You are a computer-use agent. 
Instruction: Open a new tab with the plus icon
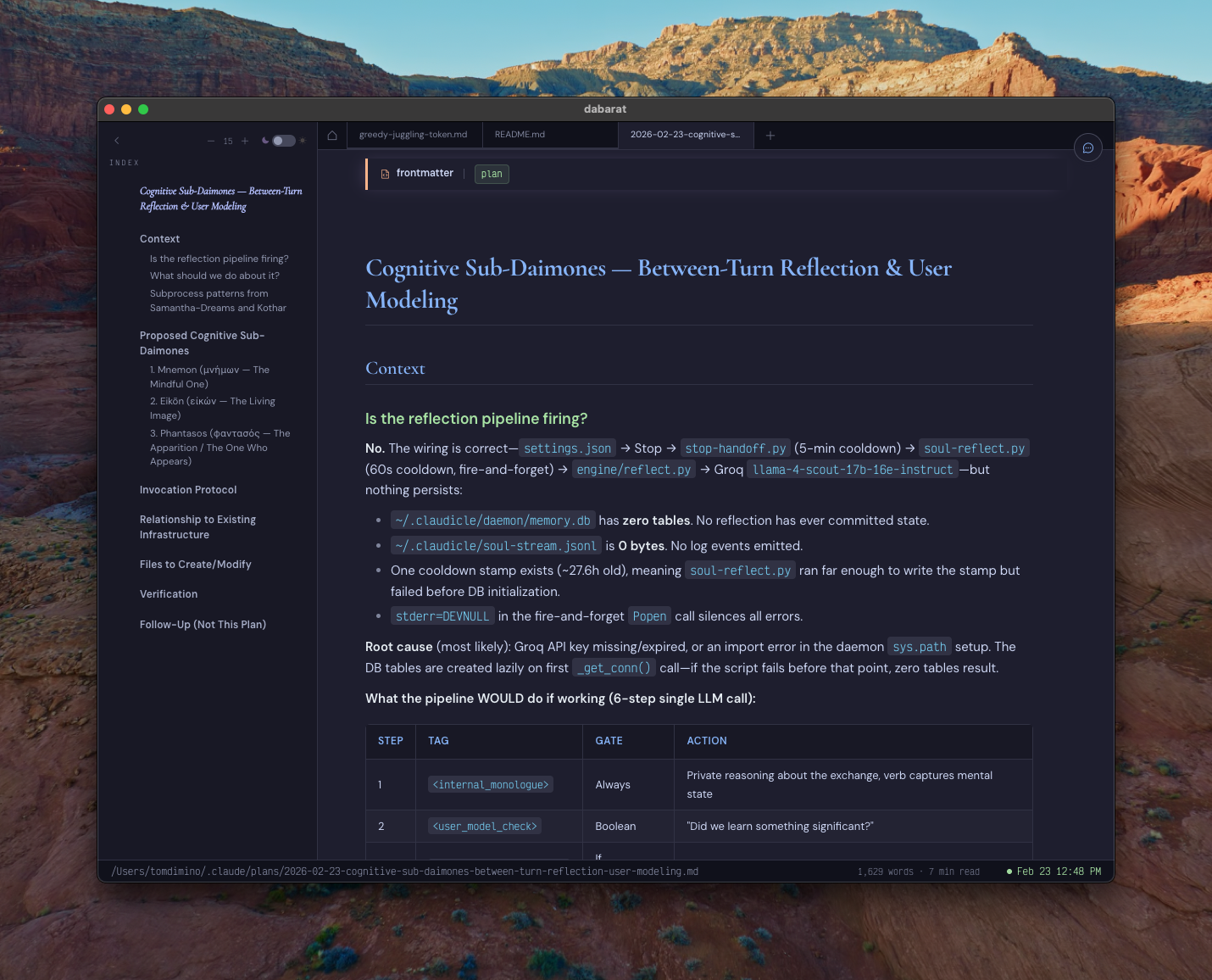coord(770,135)
